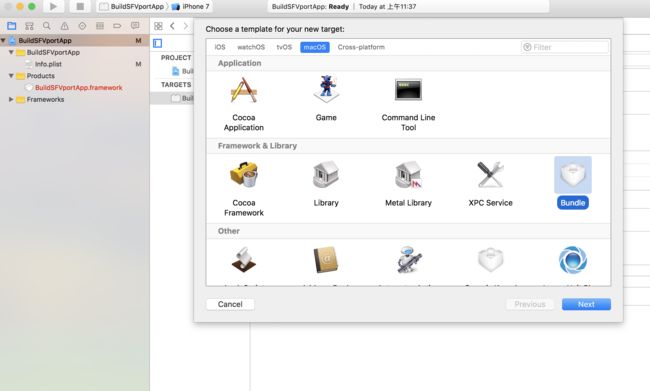The image size is (650, 391).
Task: Pick the white bundle template in Other
Action: 490,260
